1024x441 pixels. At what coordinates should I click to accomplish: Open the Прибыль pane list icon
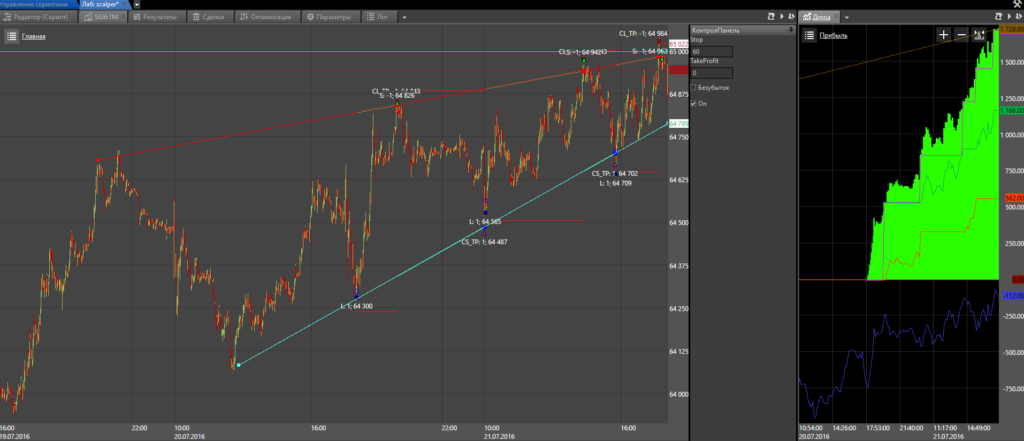click(x=808, y=36)
